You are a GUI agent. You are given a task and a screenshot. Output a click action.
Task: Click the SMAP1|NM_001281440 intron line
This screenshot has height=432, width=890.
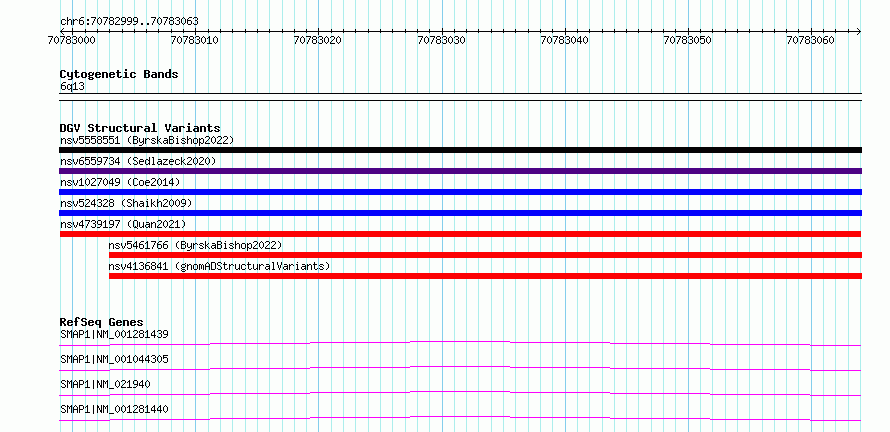(460, 418)
